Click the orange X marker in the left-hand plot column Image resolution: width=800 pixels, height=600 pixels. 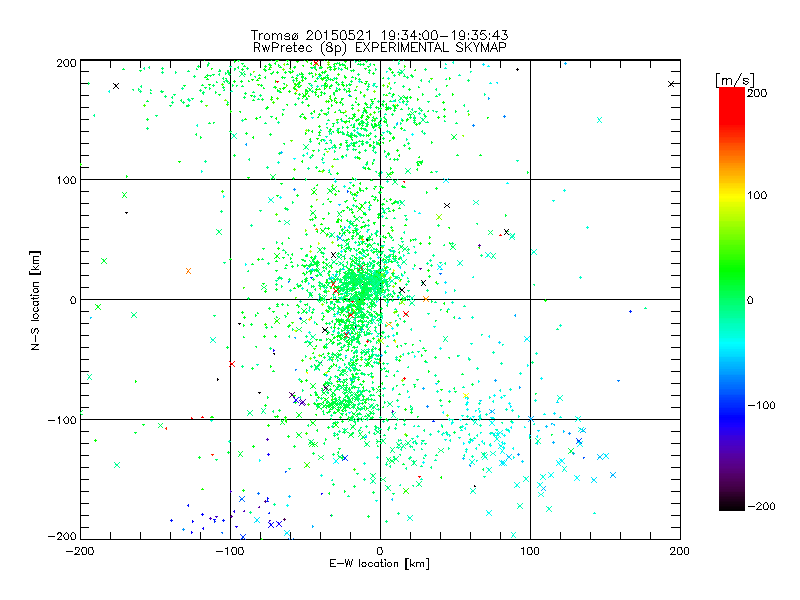188,271
